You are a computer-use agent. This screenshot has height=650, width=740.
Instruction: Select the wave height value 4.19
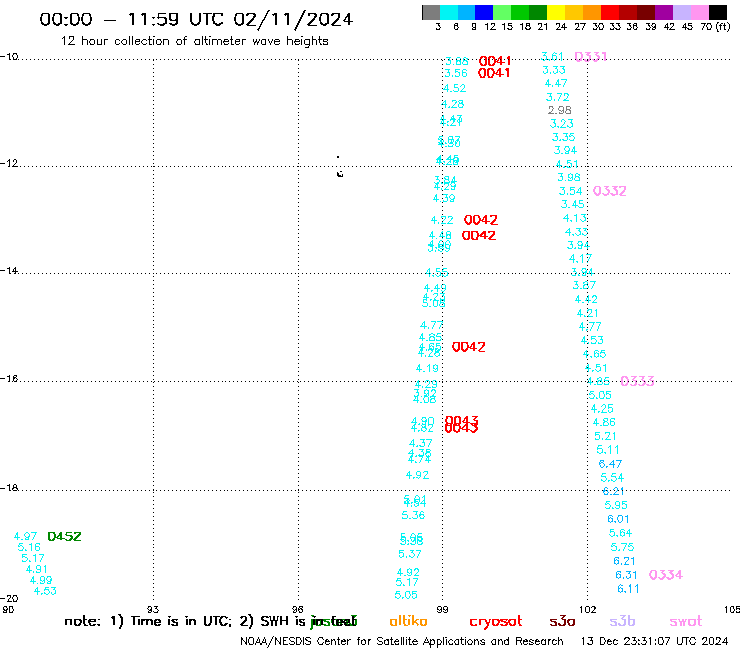[427, 369]
